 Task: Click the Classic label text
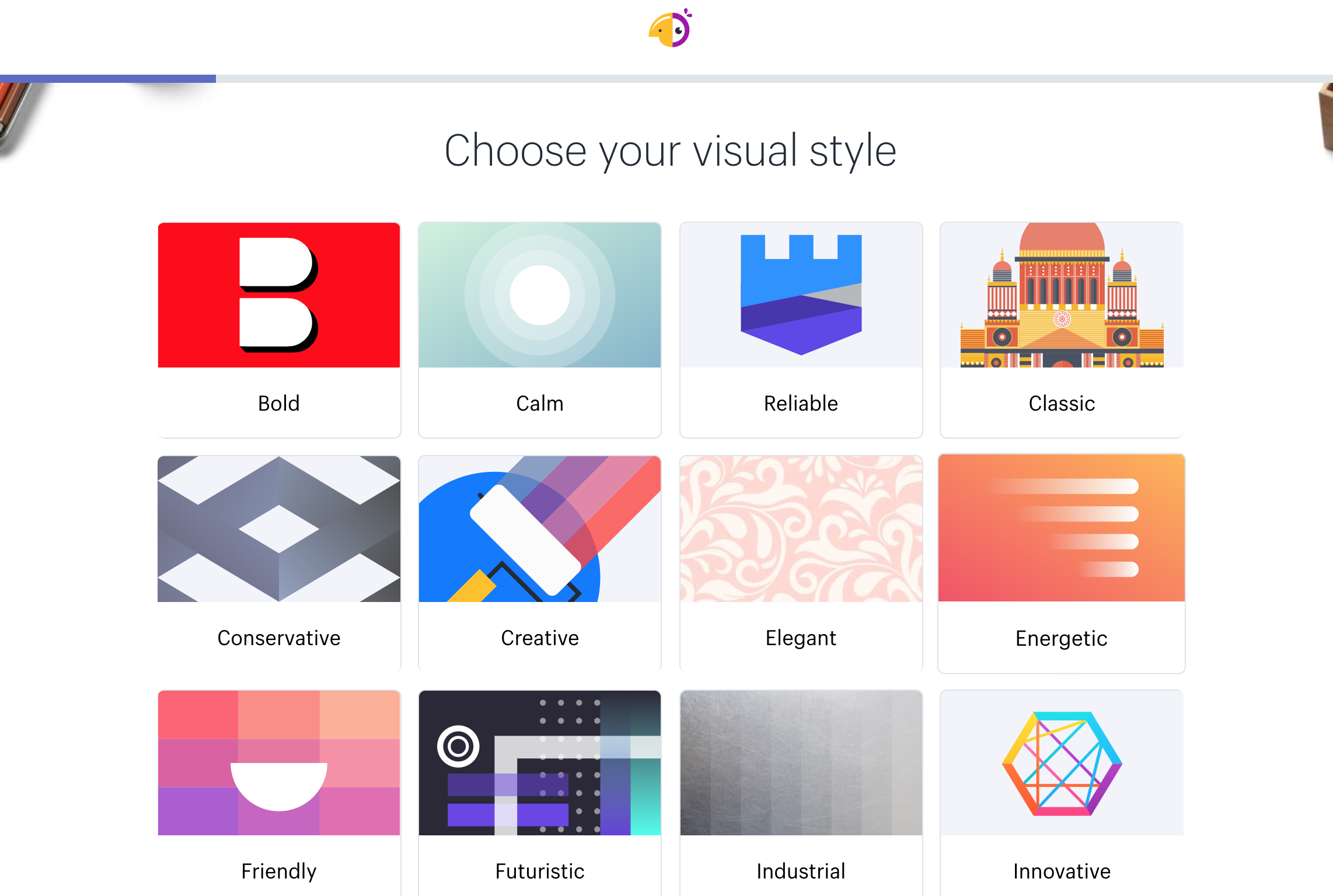tap(1062, 403)
